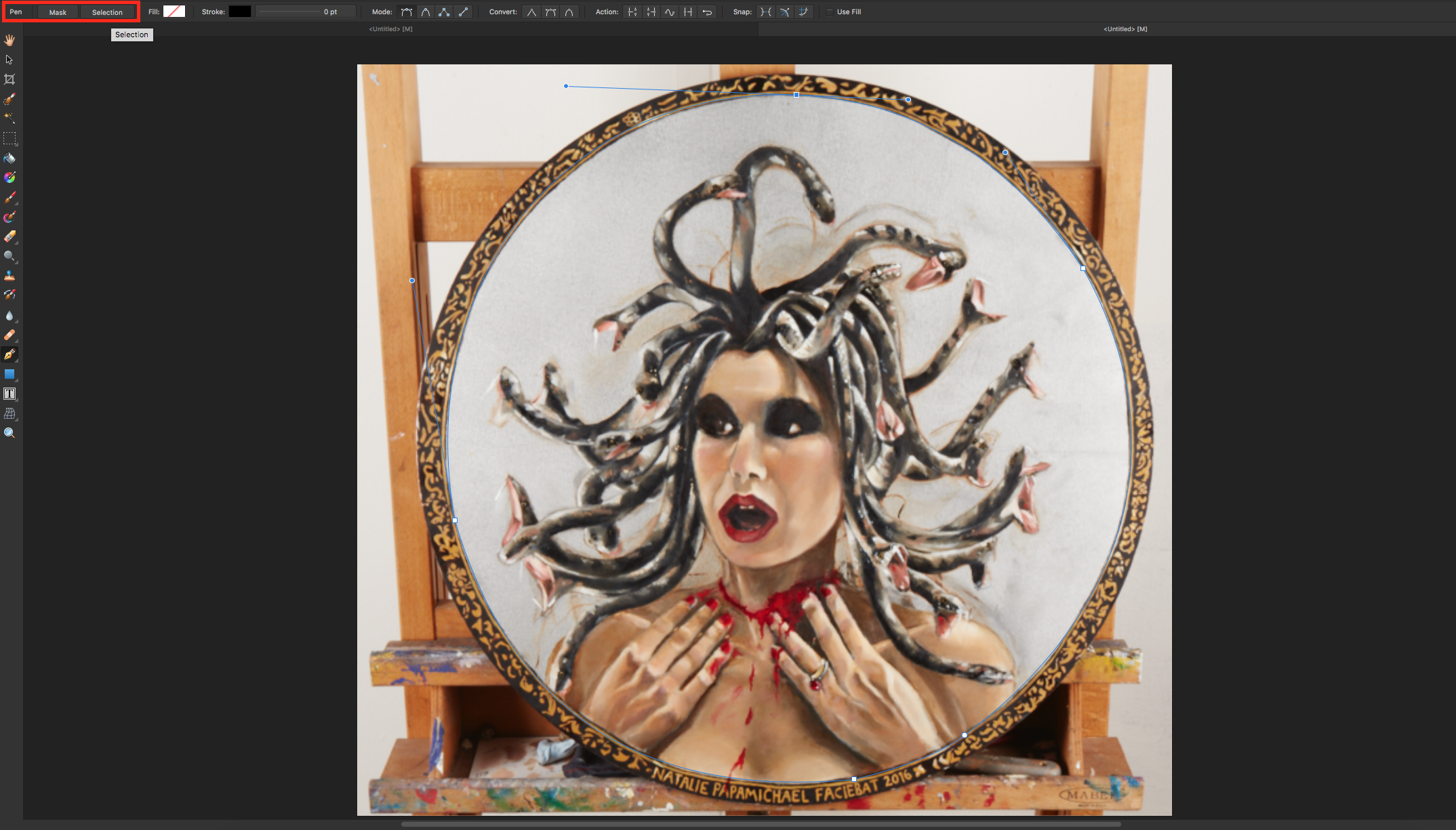Select the Erase Brush tool

coord(9,236)
